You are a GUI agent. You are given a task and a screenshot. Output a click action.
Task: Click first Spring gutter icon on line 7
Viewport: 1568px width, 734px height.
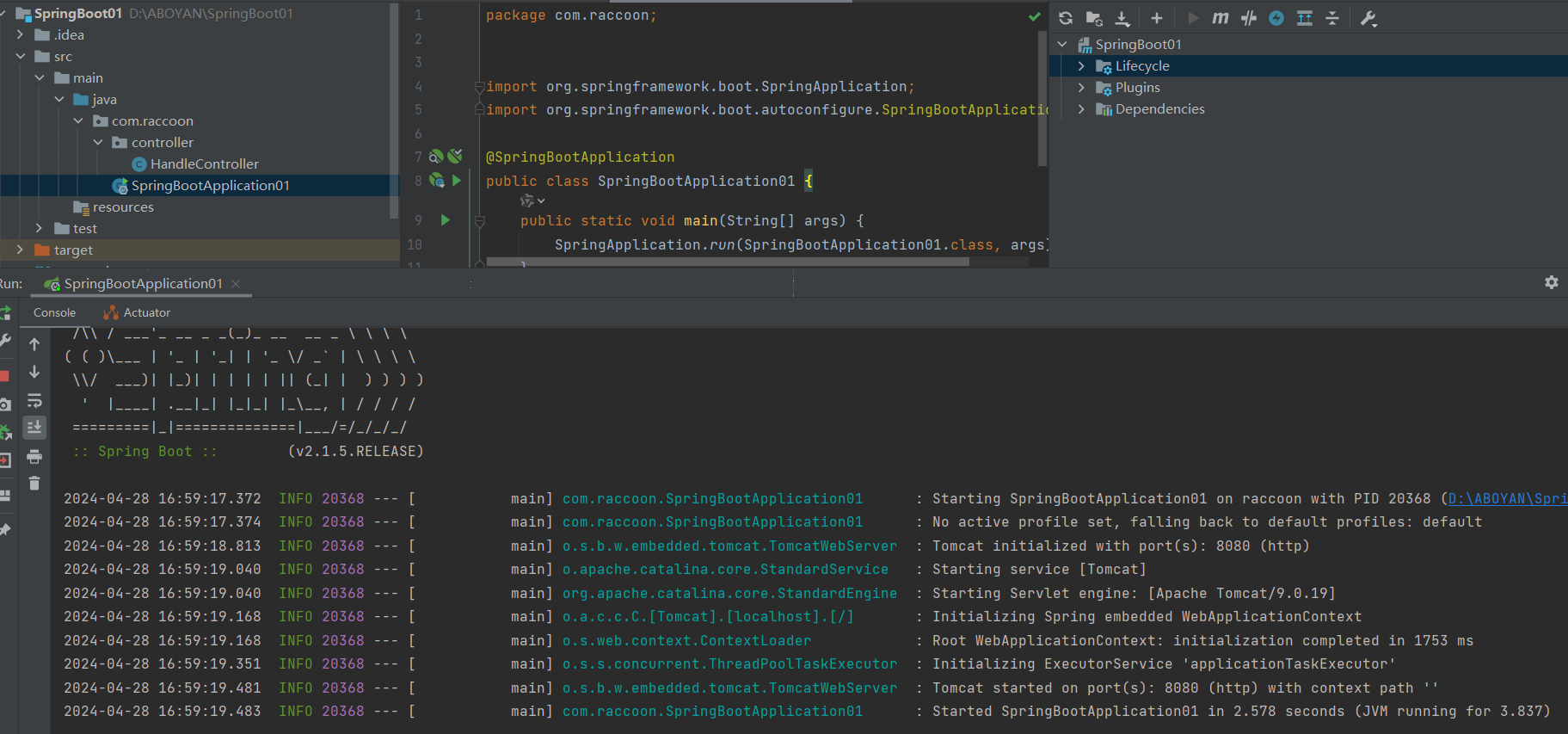pyautogui.click(x=436, y=156)
